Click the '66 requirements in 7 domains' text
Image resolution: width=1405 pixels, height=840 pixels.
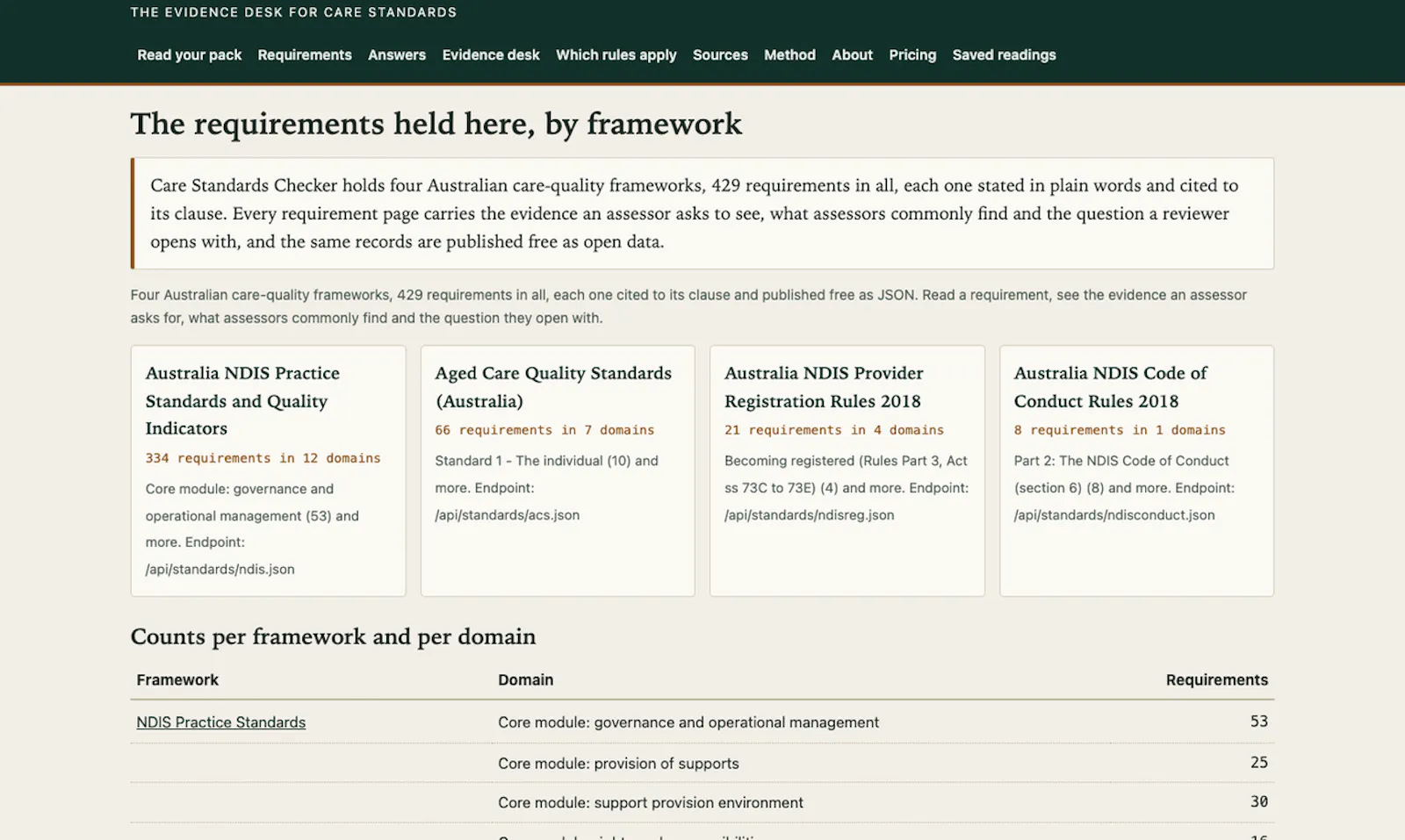point(544,430)
